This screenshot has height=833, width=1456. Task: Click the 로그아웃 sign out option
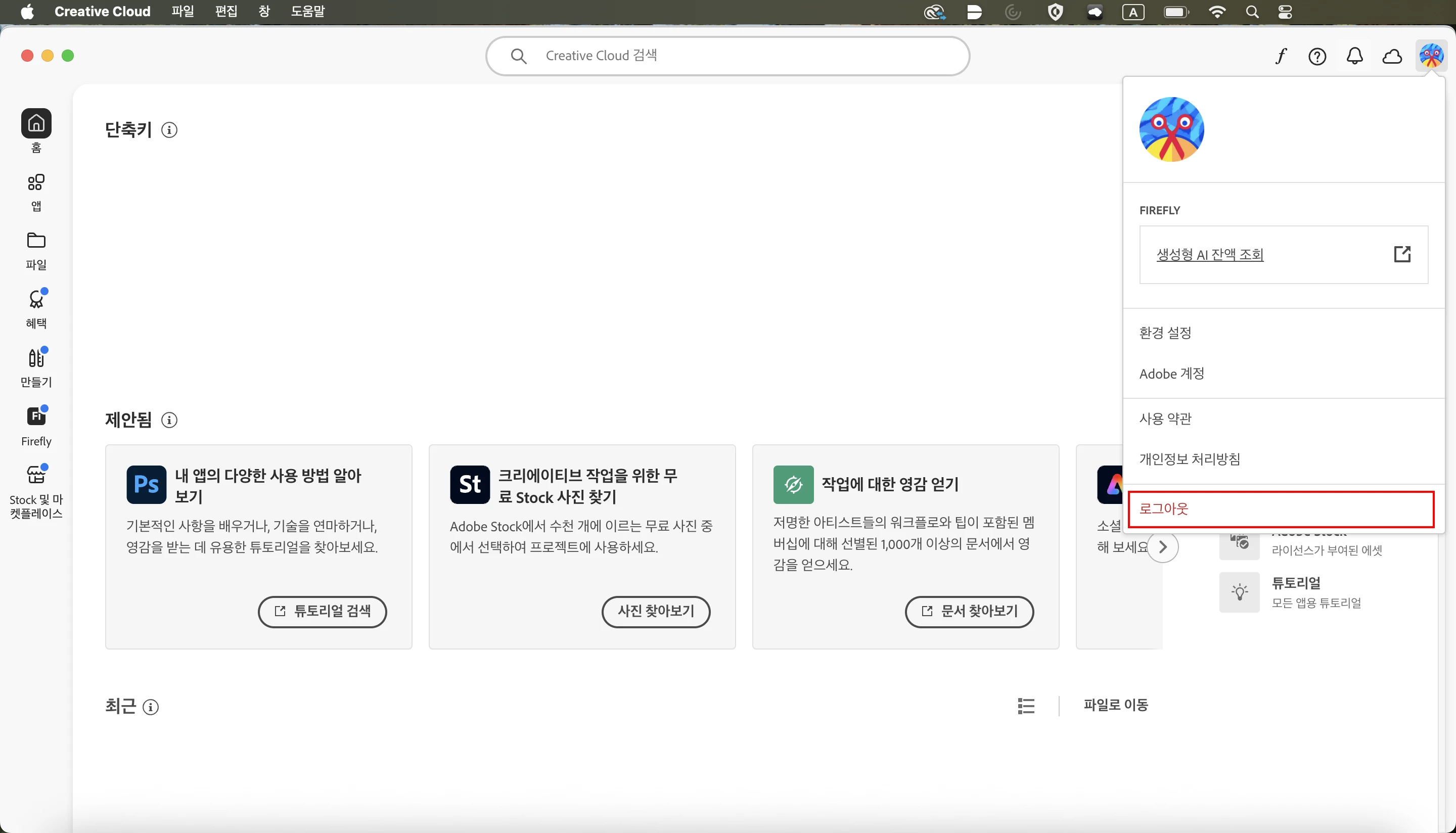pos(1164,508)
